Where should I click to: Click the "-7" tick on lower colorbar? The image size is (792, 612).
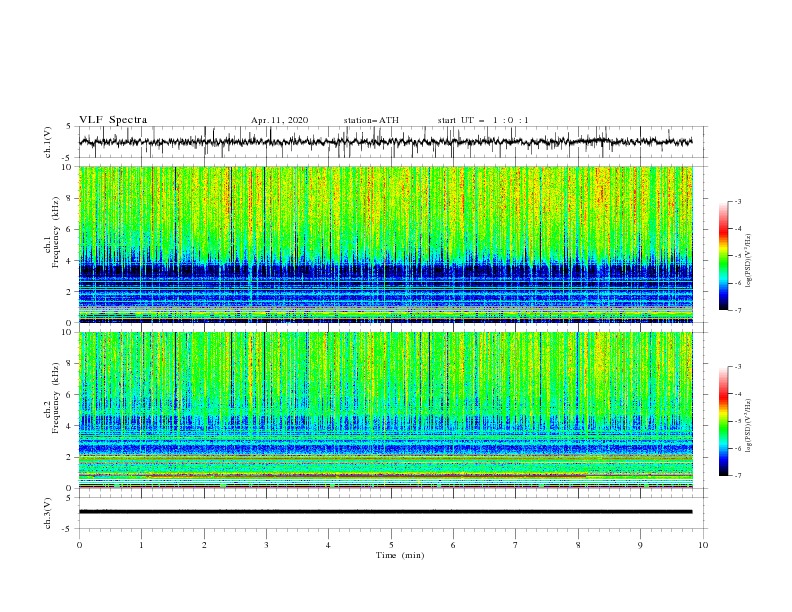point(737,476)
